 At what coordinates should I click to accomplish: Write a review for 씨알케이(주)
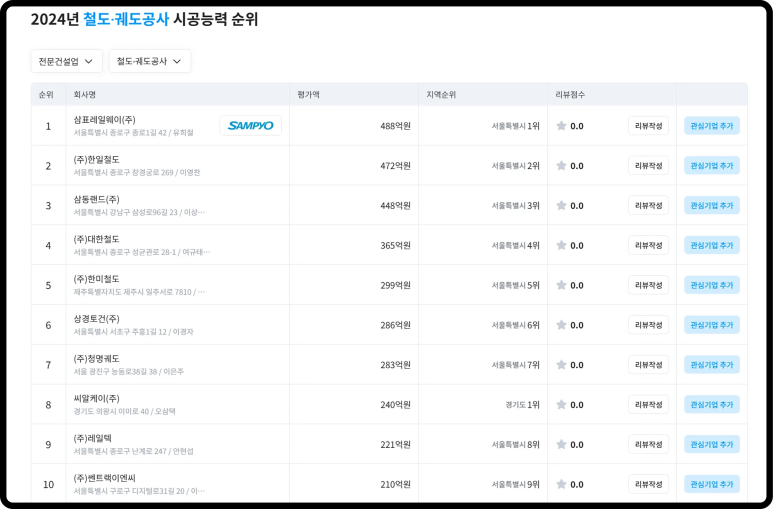(648, 404)
